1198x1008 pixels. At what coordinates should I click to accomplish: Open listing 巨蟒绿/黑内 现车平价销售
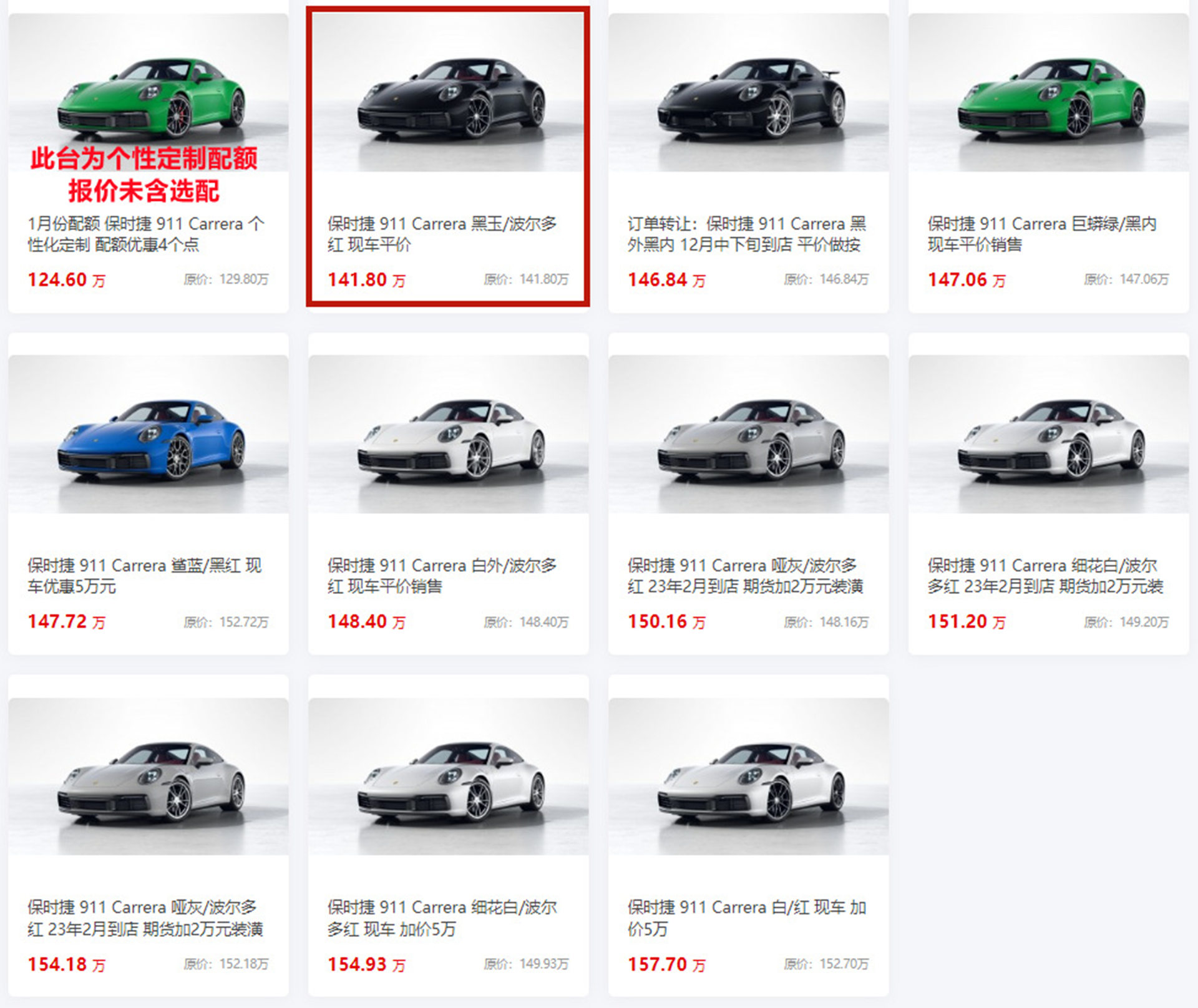pyautogui.click(x=1042, y=234)
